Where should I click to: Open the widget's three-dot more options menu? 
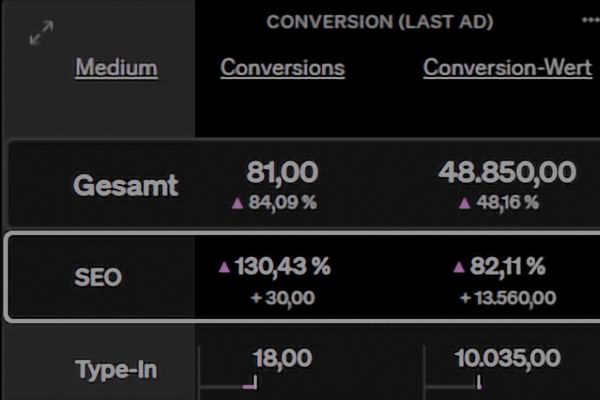pyautogui.click(x=589, y=20)
